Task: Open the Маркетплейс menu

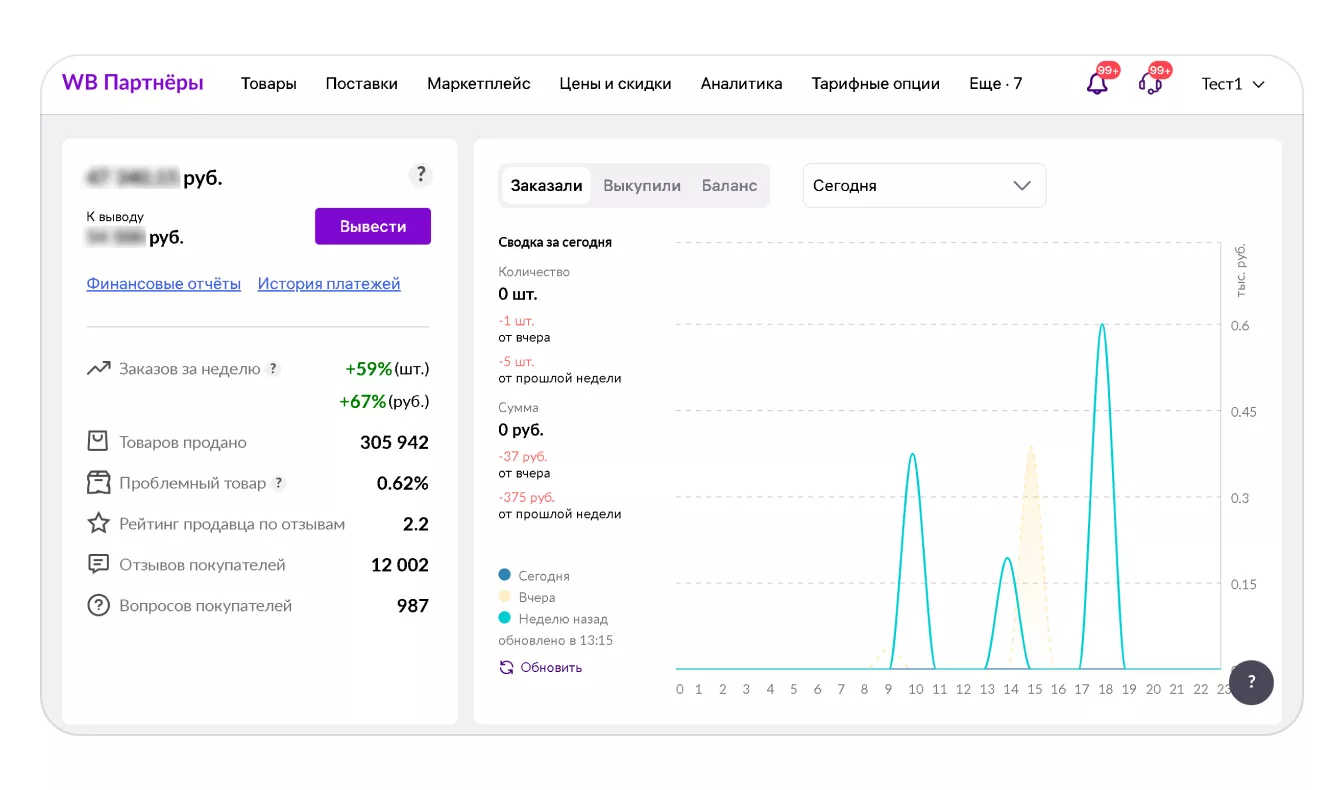Action: [479, 84]
